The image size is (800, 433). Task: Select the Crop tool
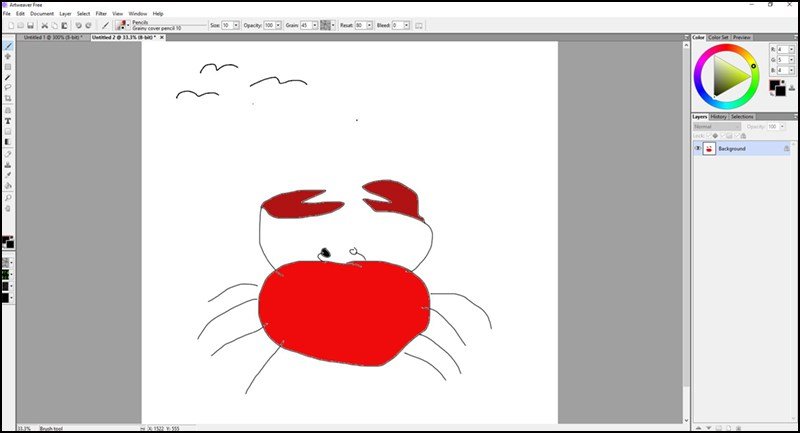[8, 98]
